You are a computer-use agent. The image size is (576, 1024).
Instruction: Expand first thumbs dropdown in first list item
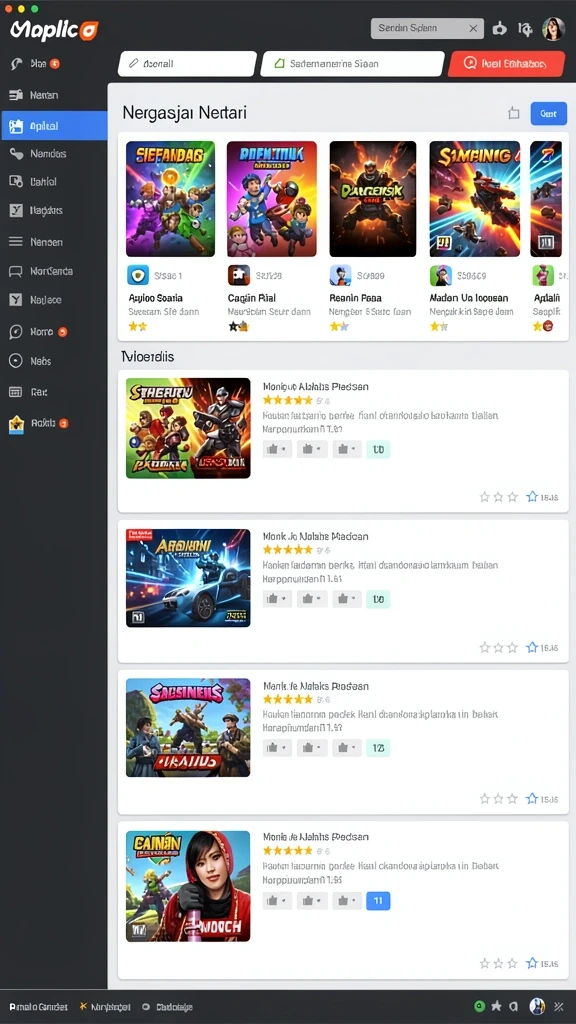pyautogui.click(x=278, y=449)
